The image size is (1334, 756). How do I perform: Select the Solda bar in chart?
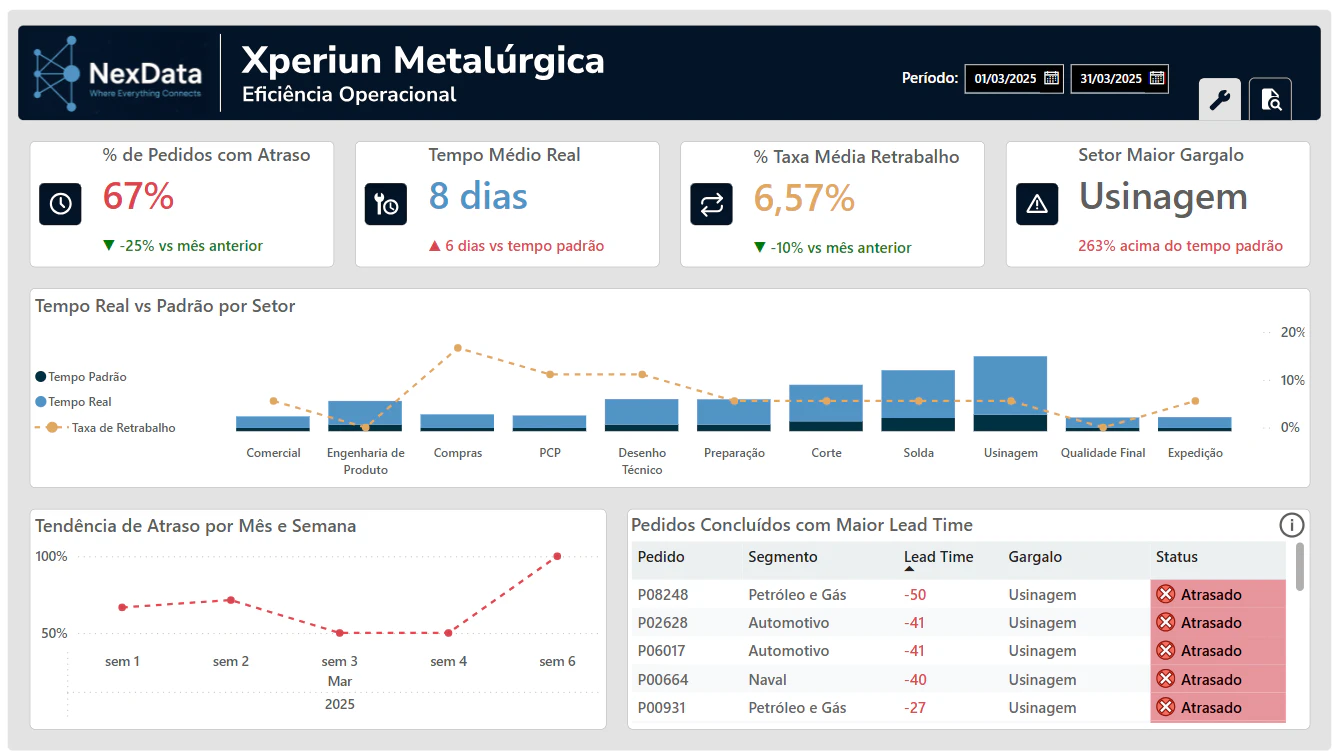918,400
